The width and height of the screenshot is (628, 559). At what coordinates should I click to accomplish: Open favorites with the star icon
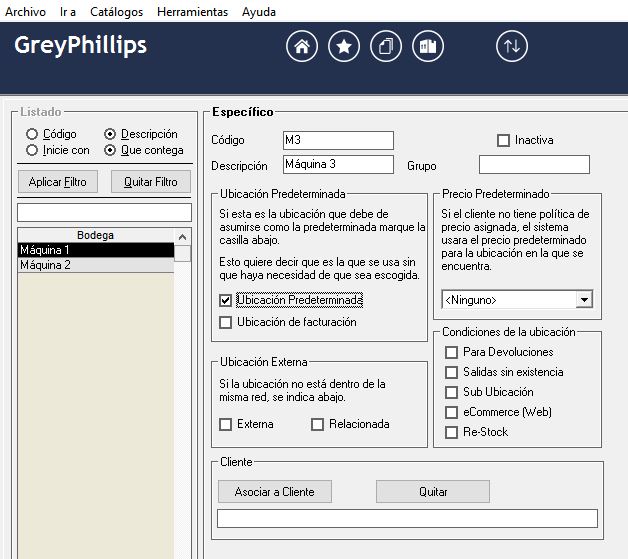click(x=343, y=46)
